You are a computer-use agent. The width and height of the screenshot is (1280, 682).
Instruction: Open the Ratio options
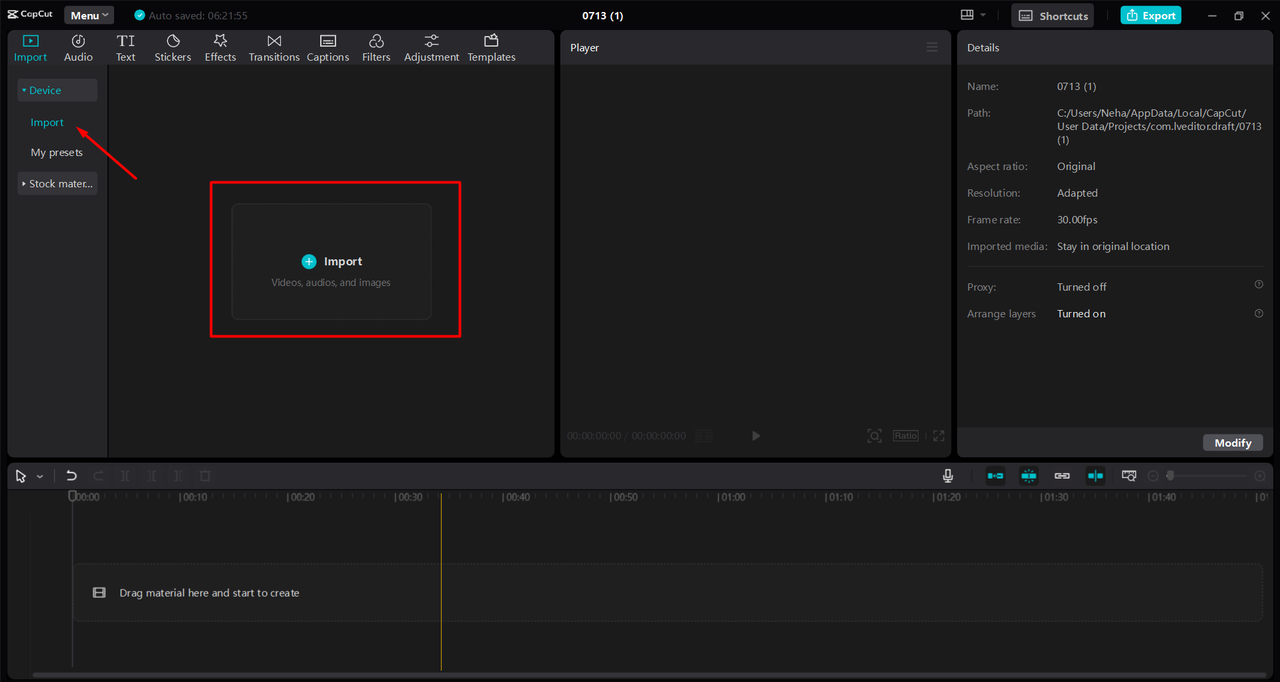[x=906, y=436]
